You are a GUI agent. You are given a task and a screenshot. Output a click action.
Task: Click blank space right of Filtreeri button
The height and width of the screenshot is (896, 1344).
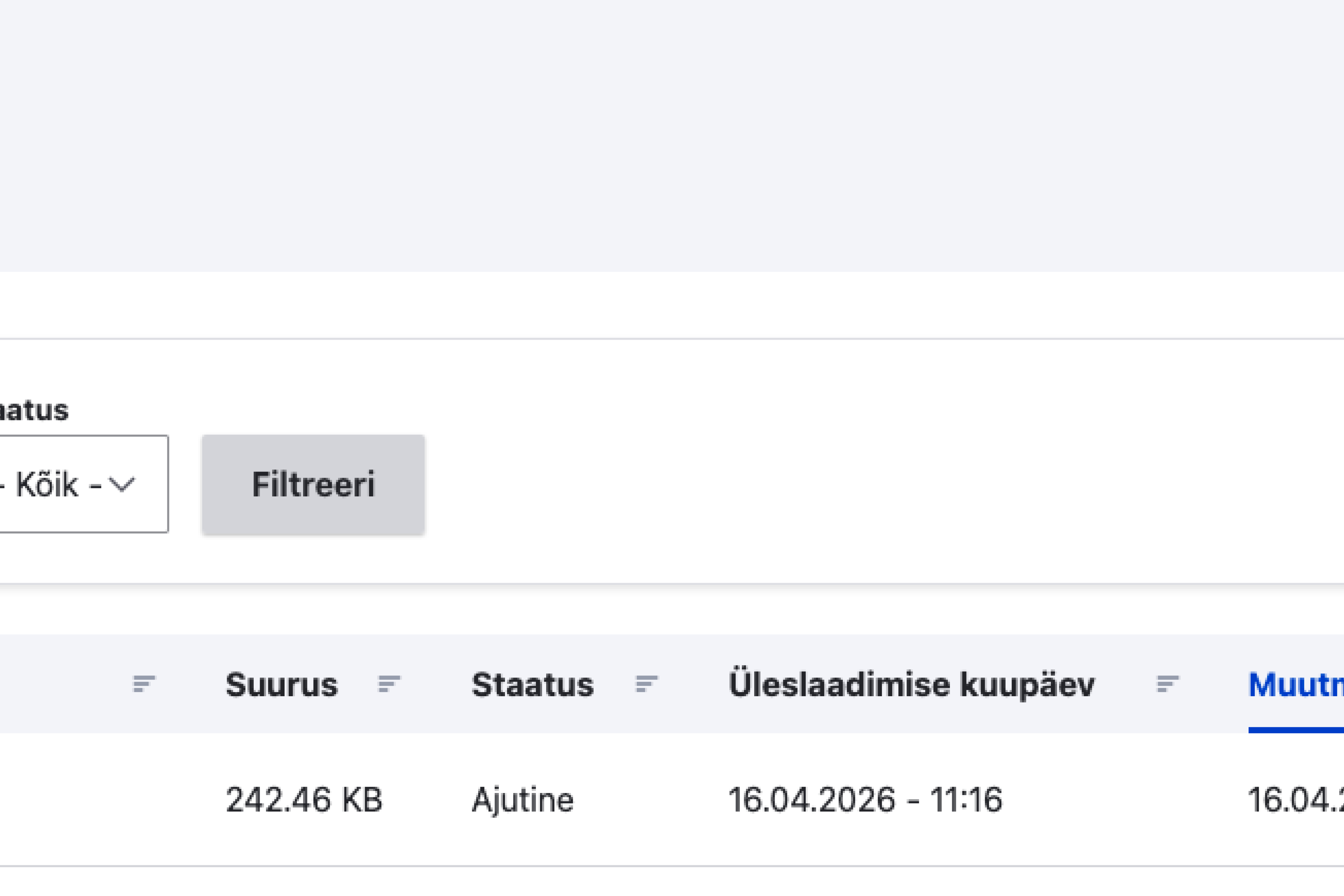coord(857,485)
